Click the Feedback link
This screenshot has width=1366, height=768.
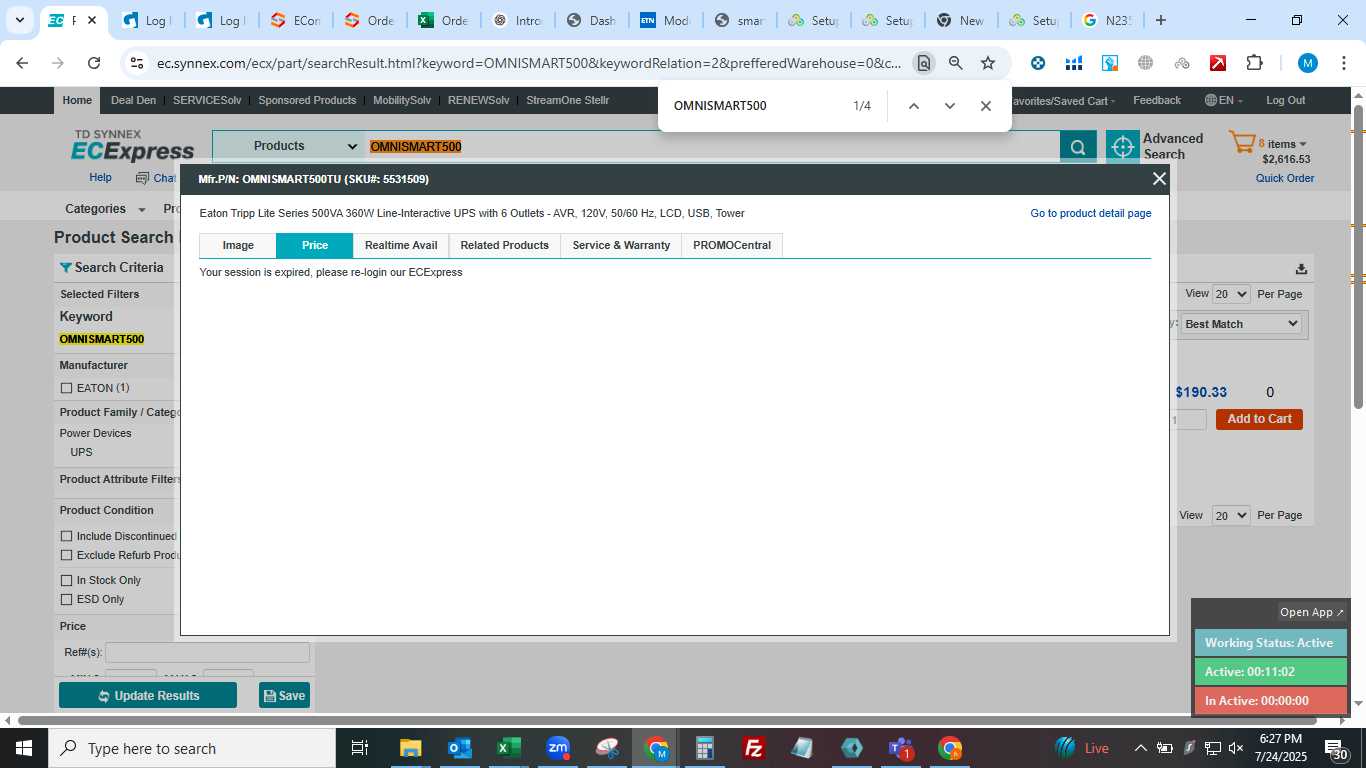pos(1157,100)
